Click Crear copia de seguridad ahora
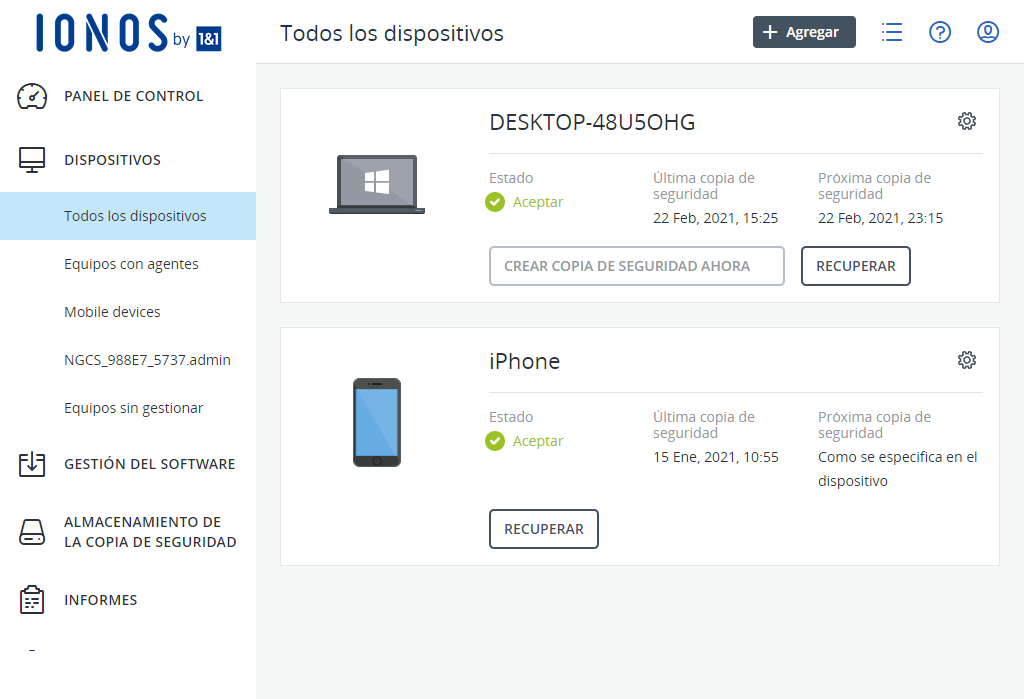Viewport: 1024px width, 699px height. click(x=637, y=266)
